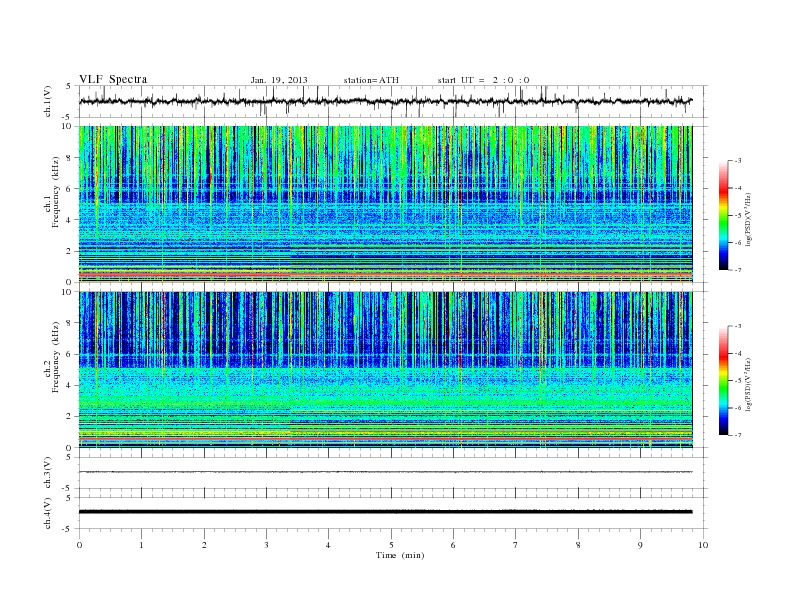The image size is (792, 612).
Task: Select the ch.2 spectrogram panel
Action: point(385,370)
